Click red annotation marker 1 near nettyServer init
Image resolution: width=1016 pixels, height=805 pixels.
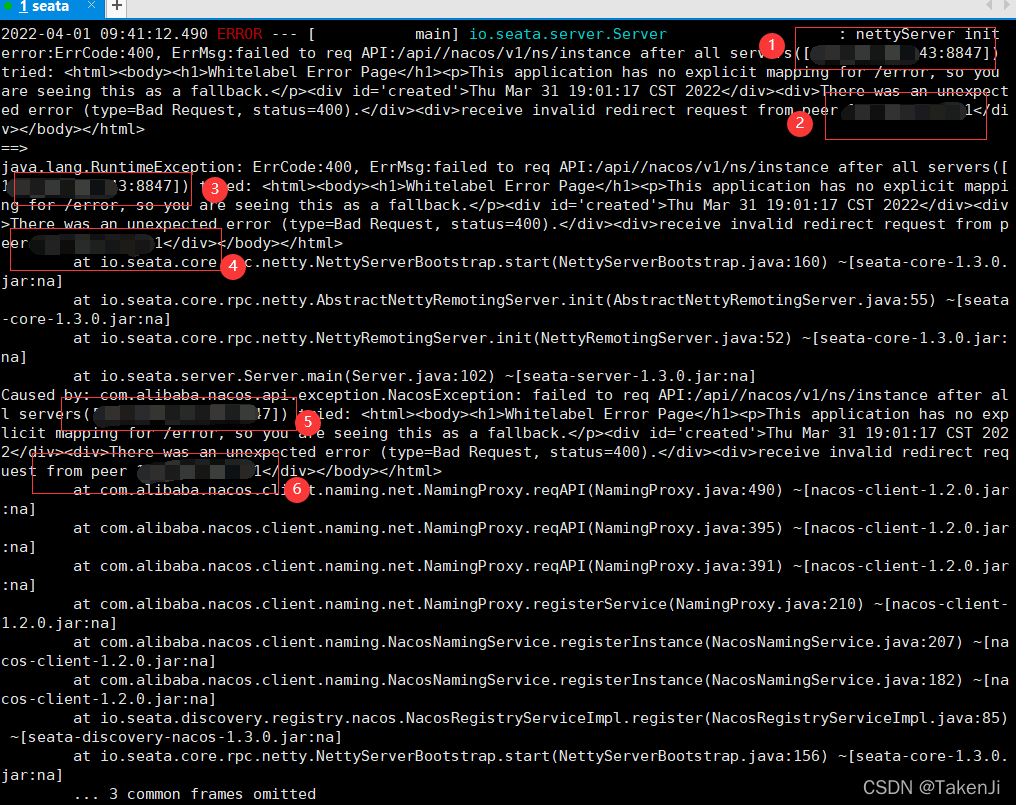pyautogui.click(x=771, y=45)
